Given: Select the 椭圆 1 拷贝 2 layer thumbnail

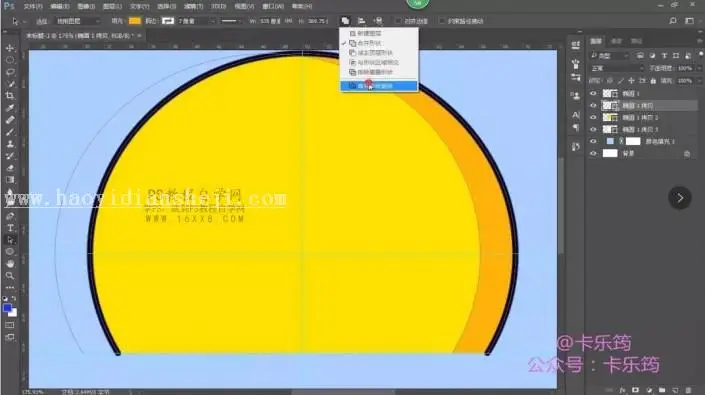Looking at the screenshot, I should 610,117.
